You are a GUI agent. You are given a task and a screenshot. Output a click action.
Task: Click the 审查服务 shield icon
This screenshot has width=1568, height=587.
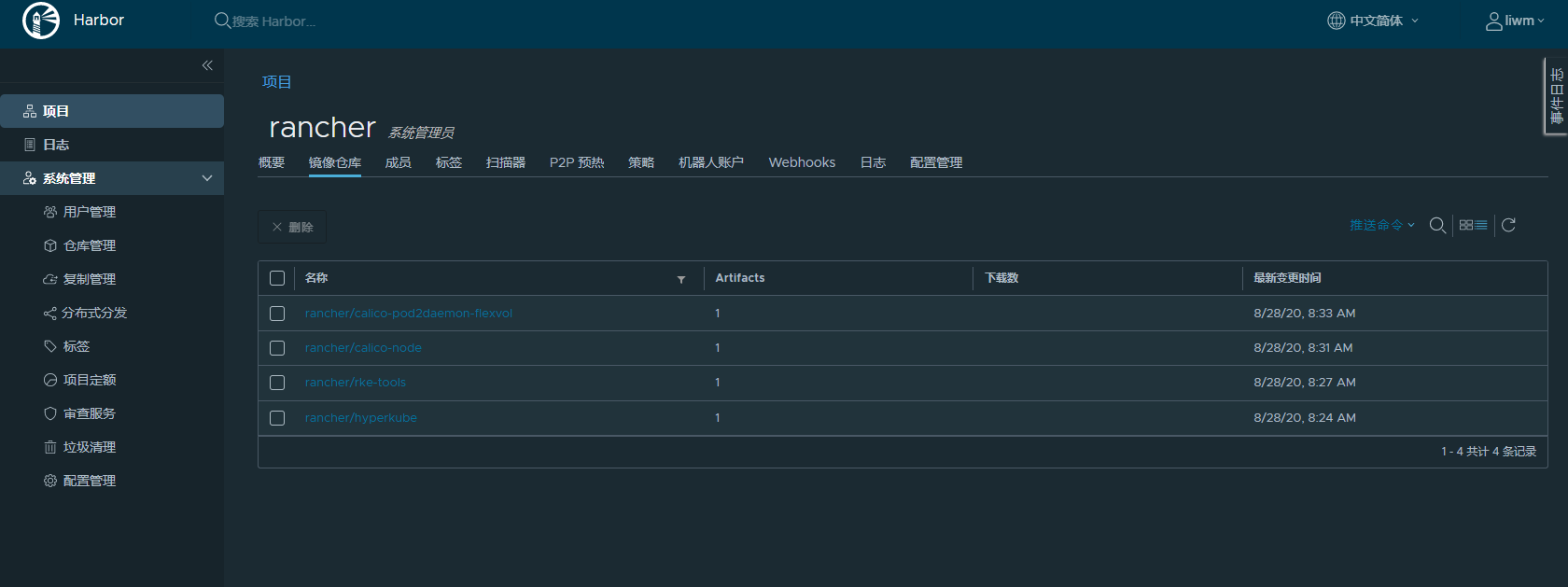click(50, 413)
